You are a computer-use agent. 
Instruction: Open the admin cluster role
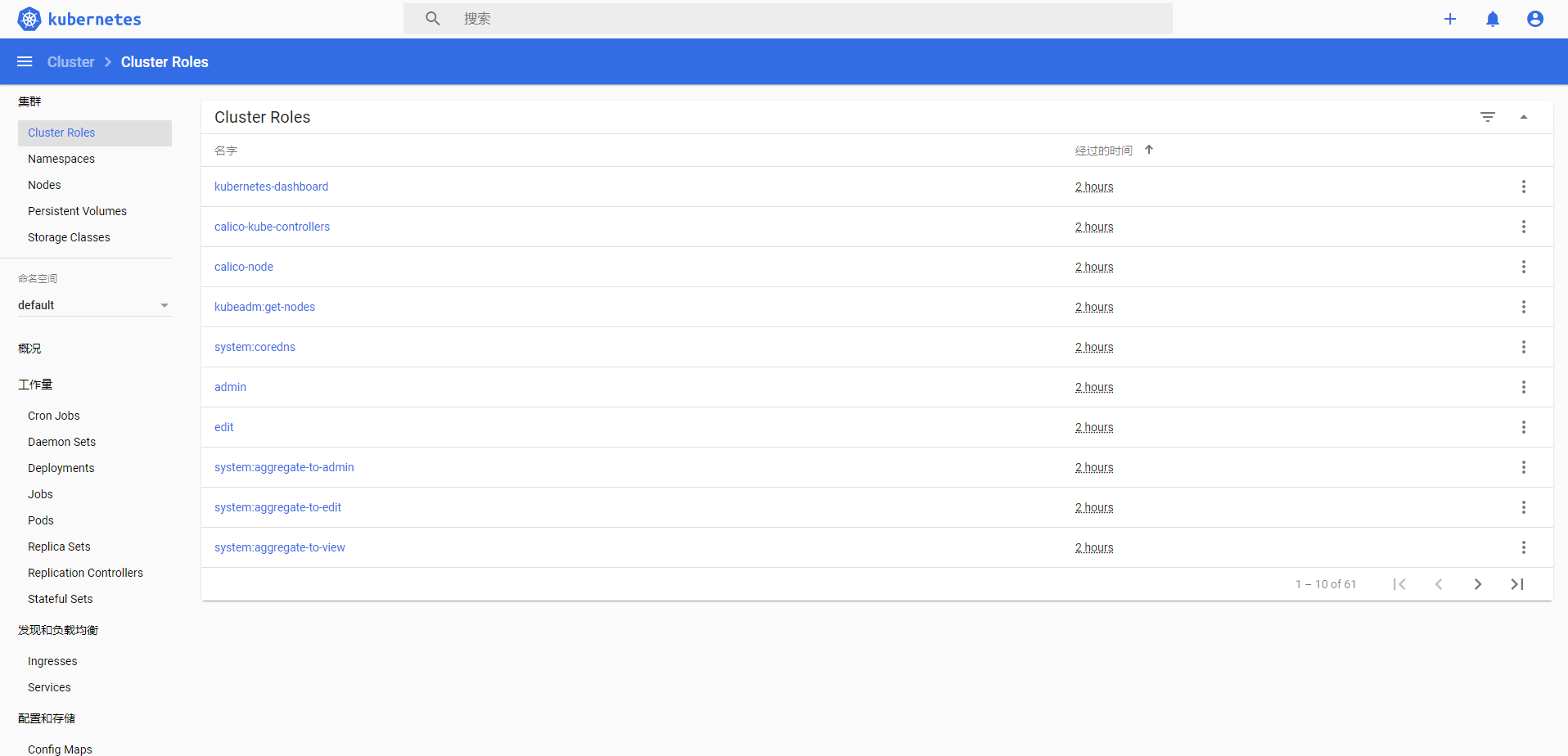click(x=230, y=387)
